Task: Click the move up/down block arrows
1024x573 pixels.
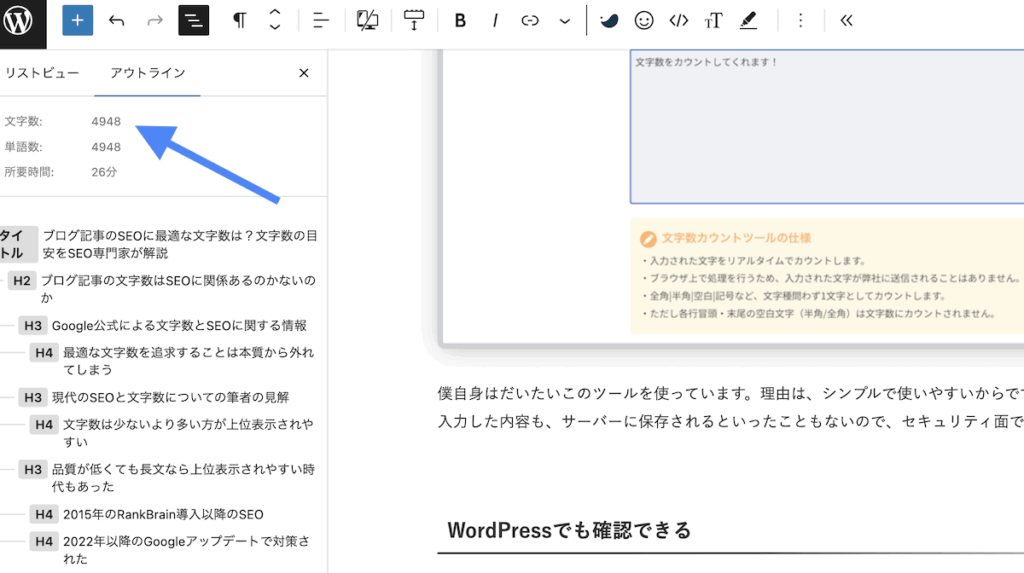Action: point(275,21)
